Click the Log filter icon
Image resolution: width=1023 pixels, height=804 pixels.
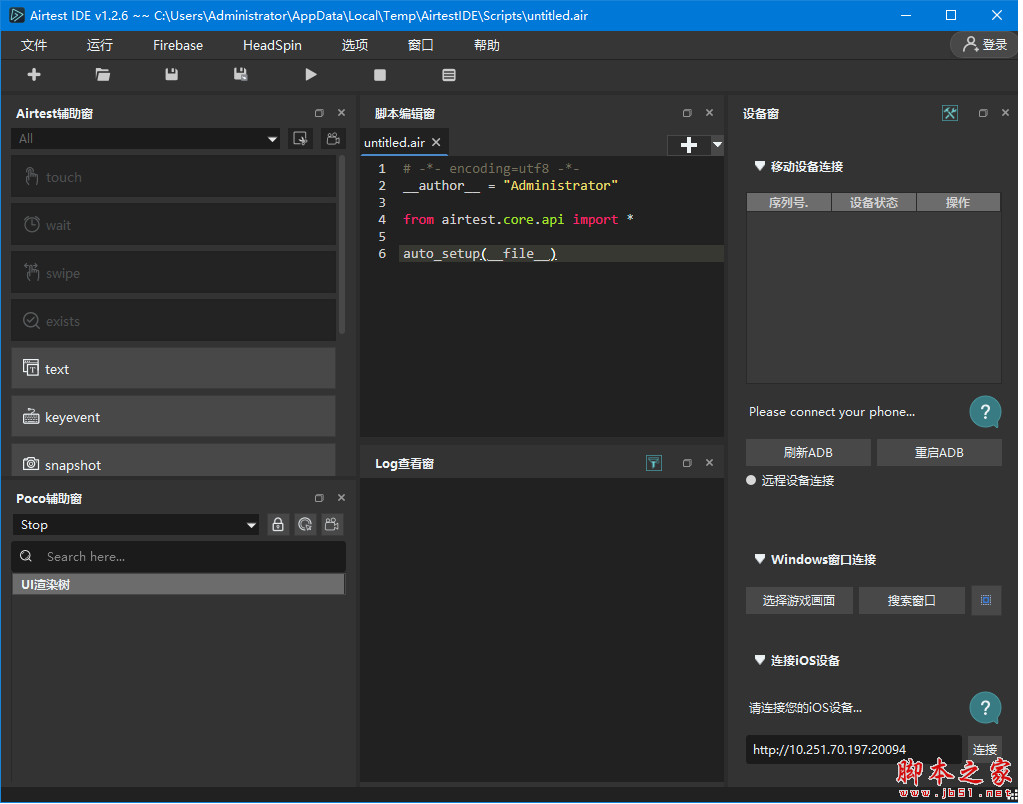(654, 463)
